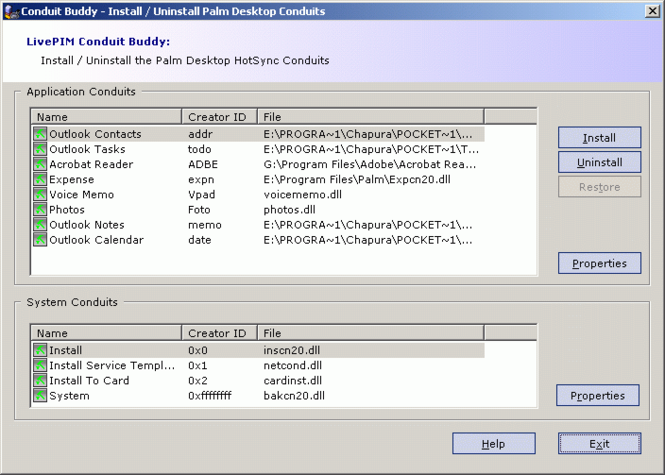The height and width of the screenshot is (475, 665).
Task: Click the 'memo' creator ID cell
Action: (x=204, y=225)
